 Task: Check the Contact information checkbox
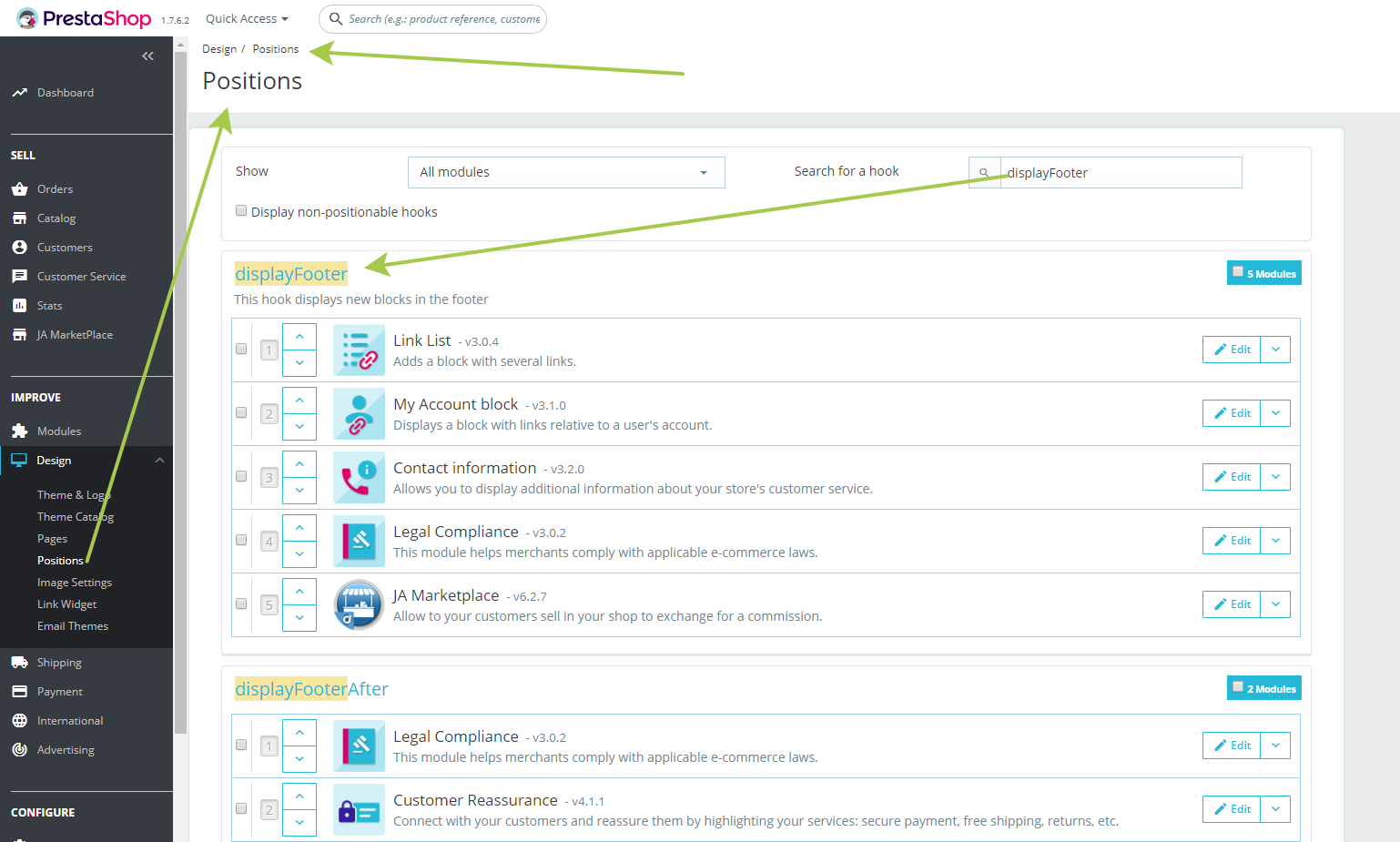click(x=241, y=476)
